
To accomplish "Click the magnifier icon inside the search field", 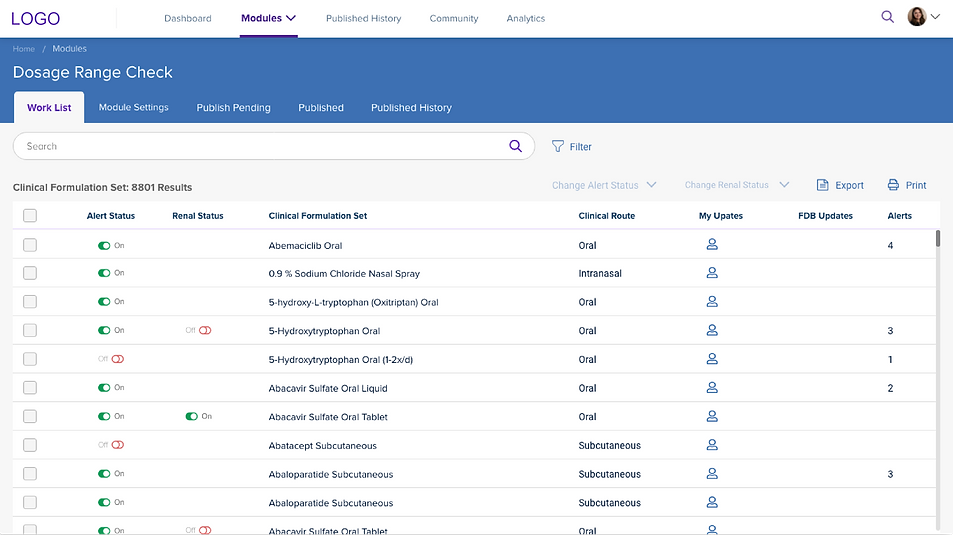I will 515,146.
